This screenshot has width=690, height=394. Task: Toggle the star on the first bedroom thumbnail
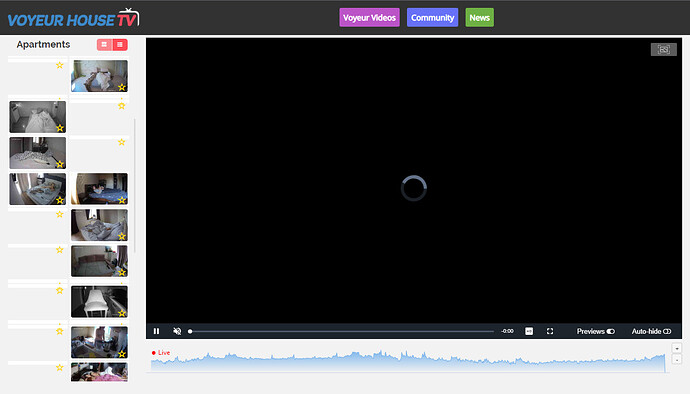click(x=122, y=87)
